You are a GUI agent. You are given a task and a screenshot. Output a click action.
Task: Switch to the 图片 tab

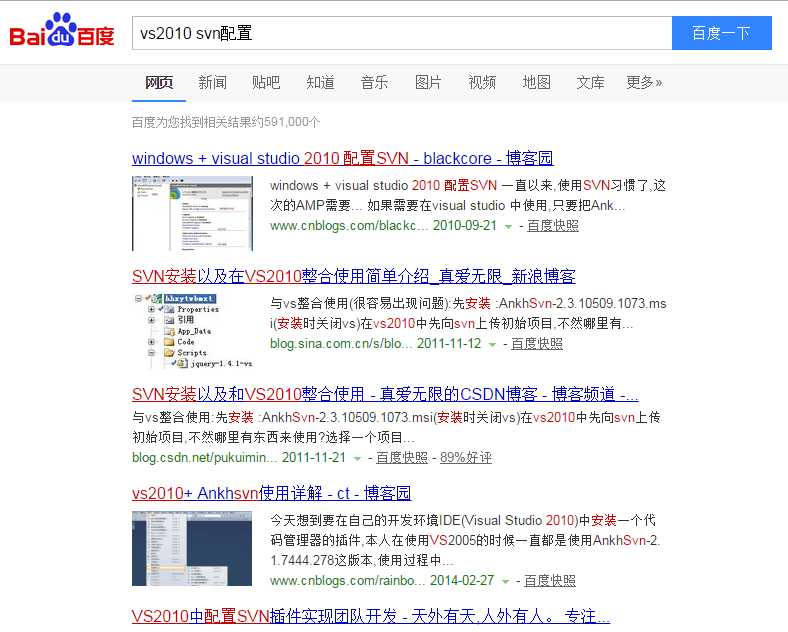[x=428, y=82]
